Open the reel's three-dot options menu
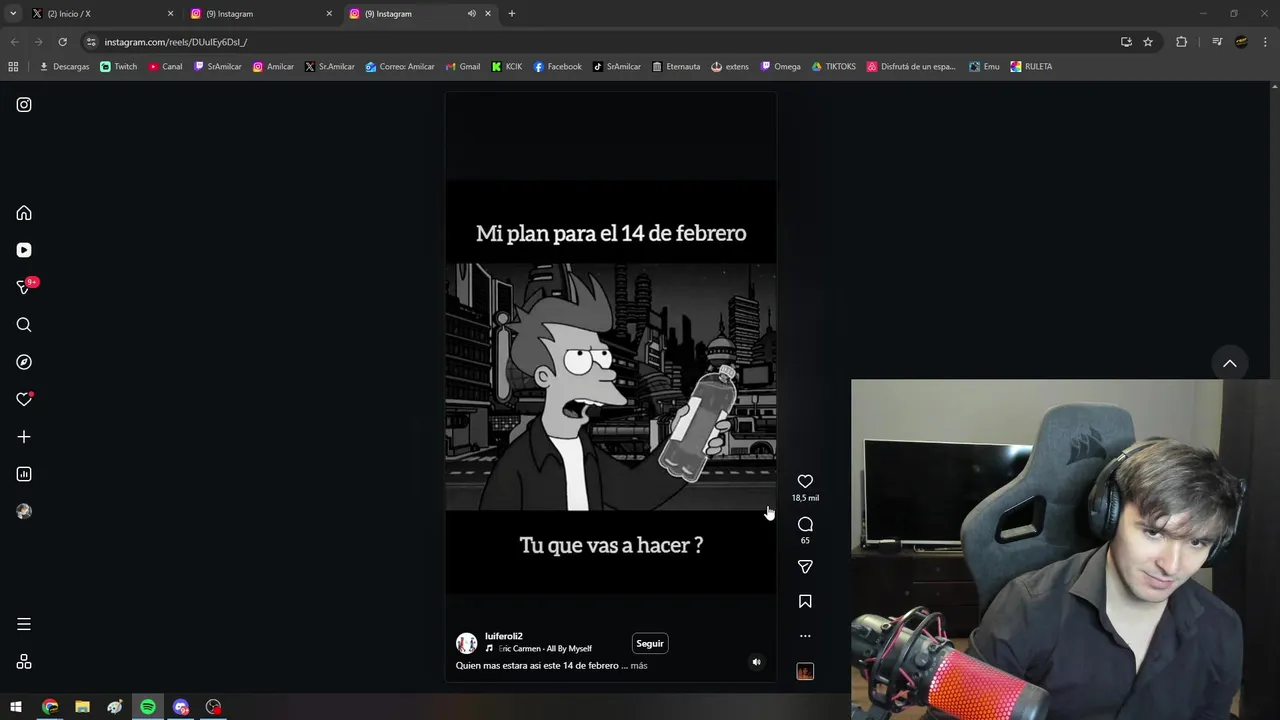 pyautogui.click(x=805, y=636)
